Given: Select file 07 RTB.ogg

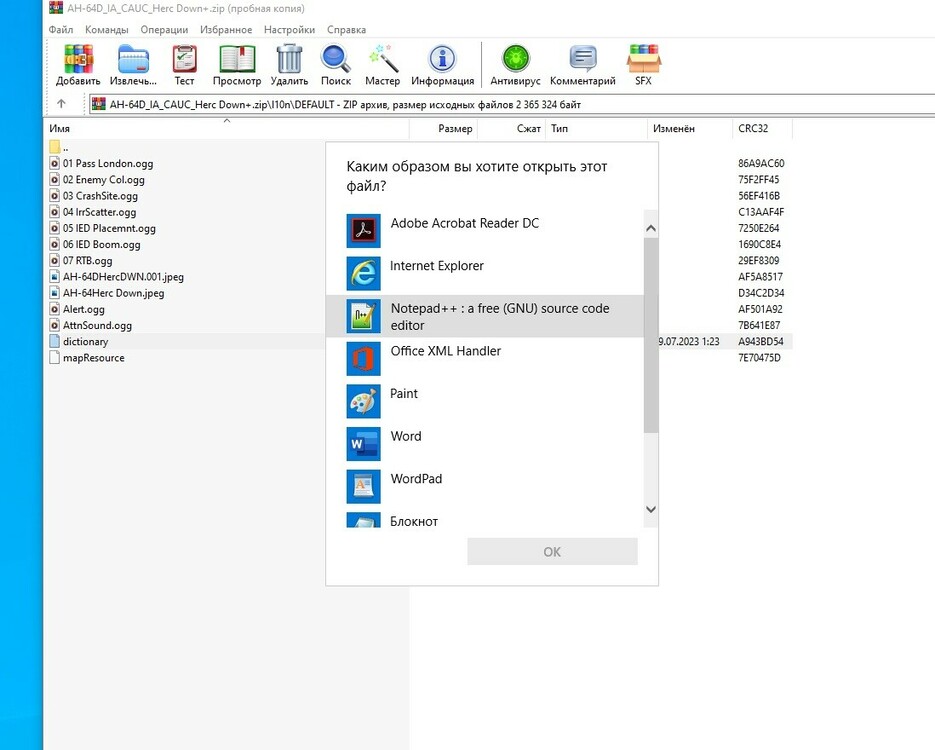Looking at the screenshot, I should [88, 260].
